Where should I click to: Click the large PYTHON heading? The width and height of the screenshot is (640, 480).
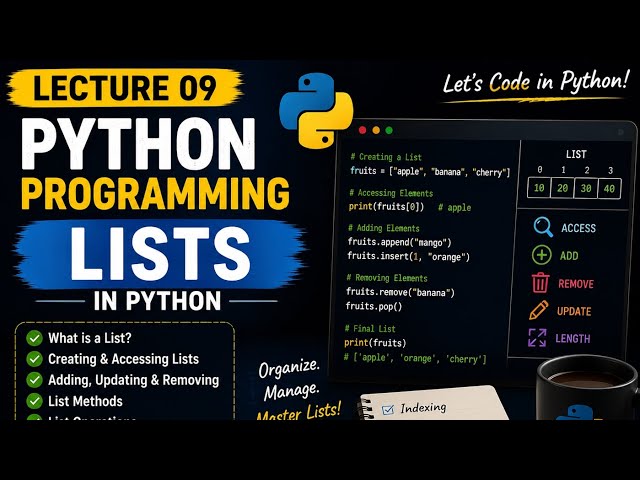pyautogui.click(x=138, y=143)
